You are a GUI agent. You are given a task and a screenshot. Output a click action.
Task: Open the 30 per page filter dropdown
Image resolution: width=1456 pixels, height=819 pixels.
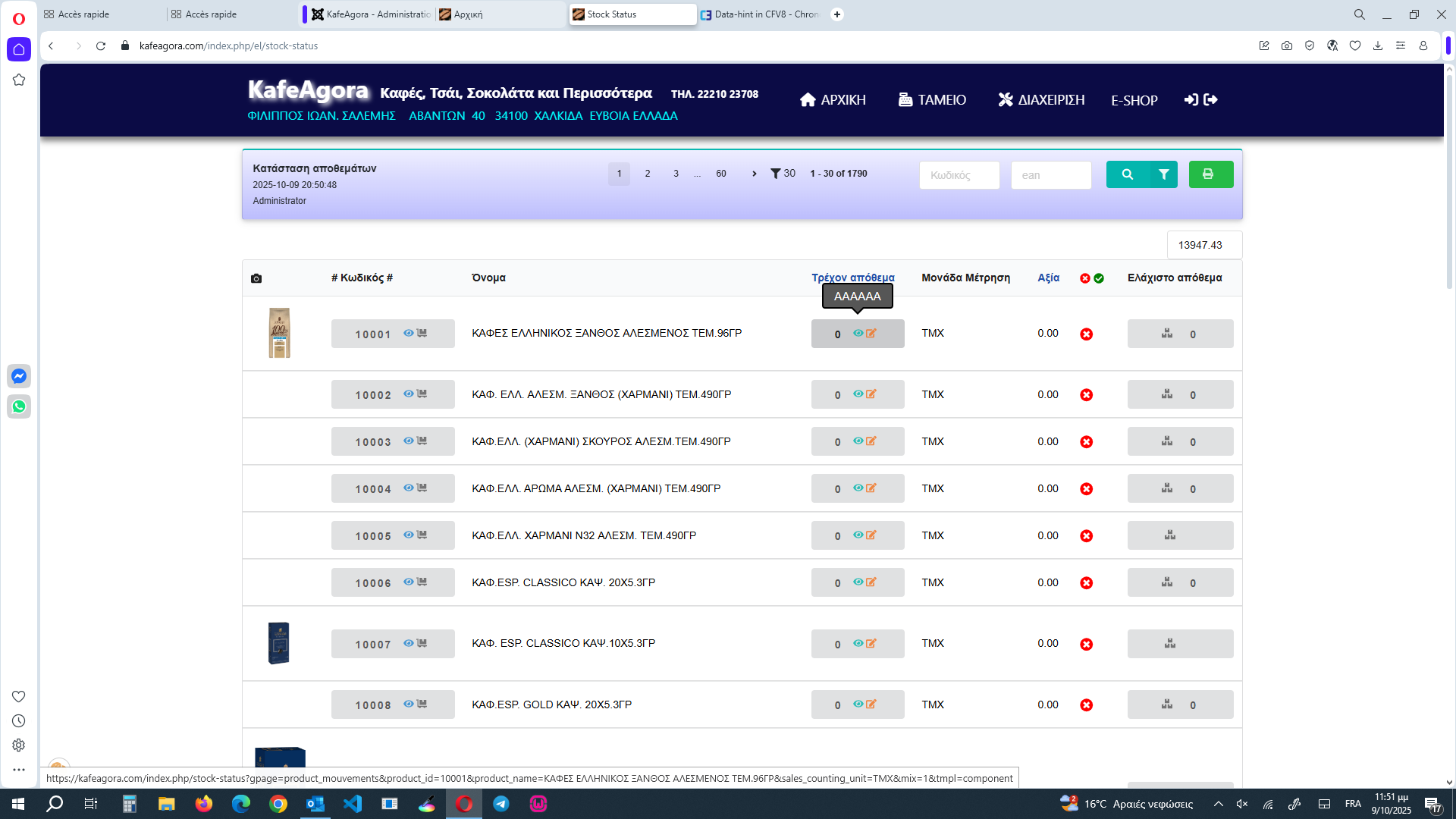[x=783, y=174]
